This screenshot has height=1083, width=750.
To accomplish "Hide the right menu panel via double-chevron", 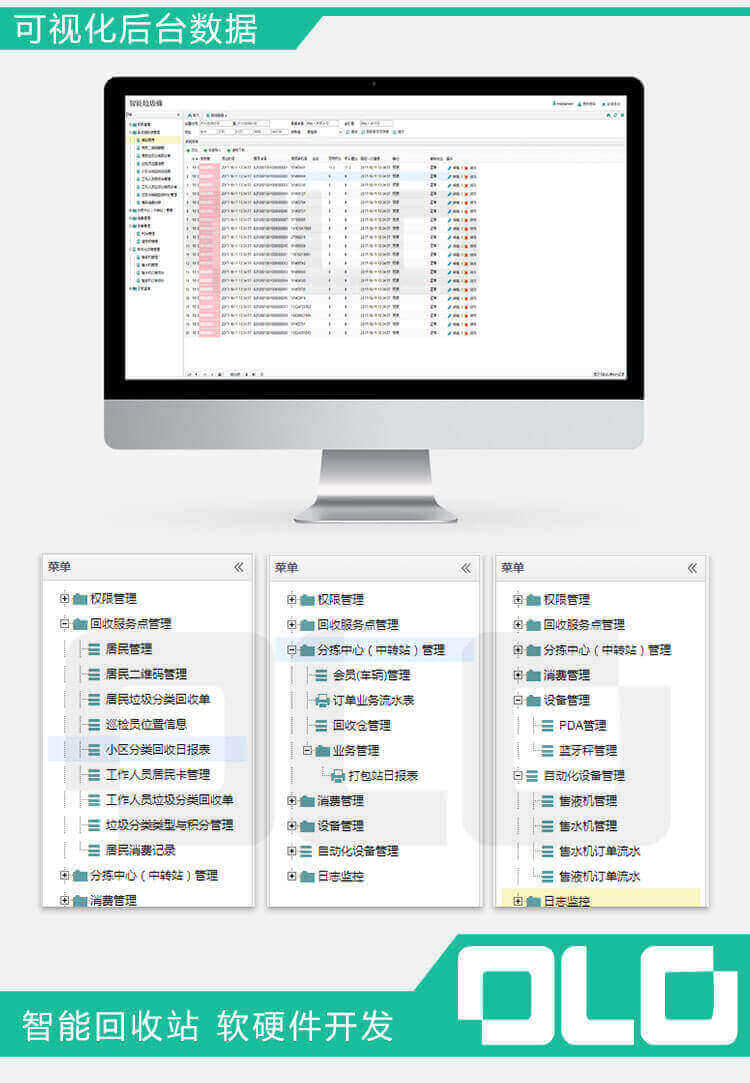I will (x=692, y=568).
